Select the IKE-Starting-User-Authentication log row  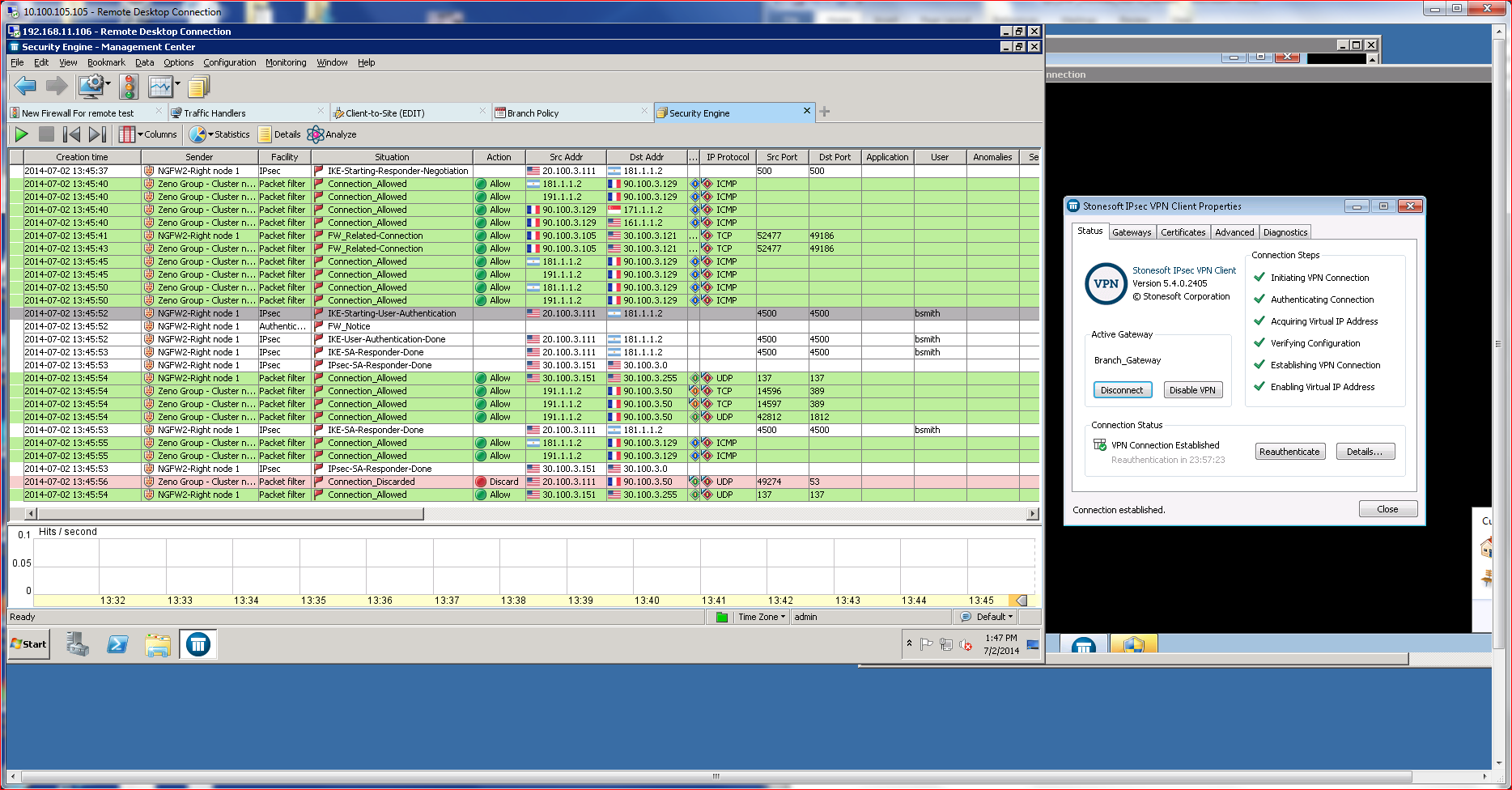524,313
